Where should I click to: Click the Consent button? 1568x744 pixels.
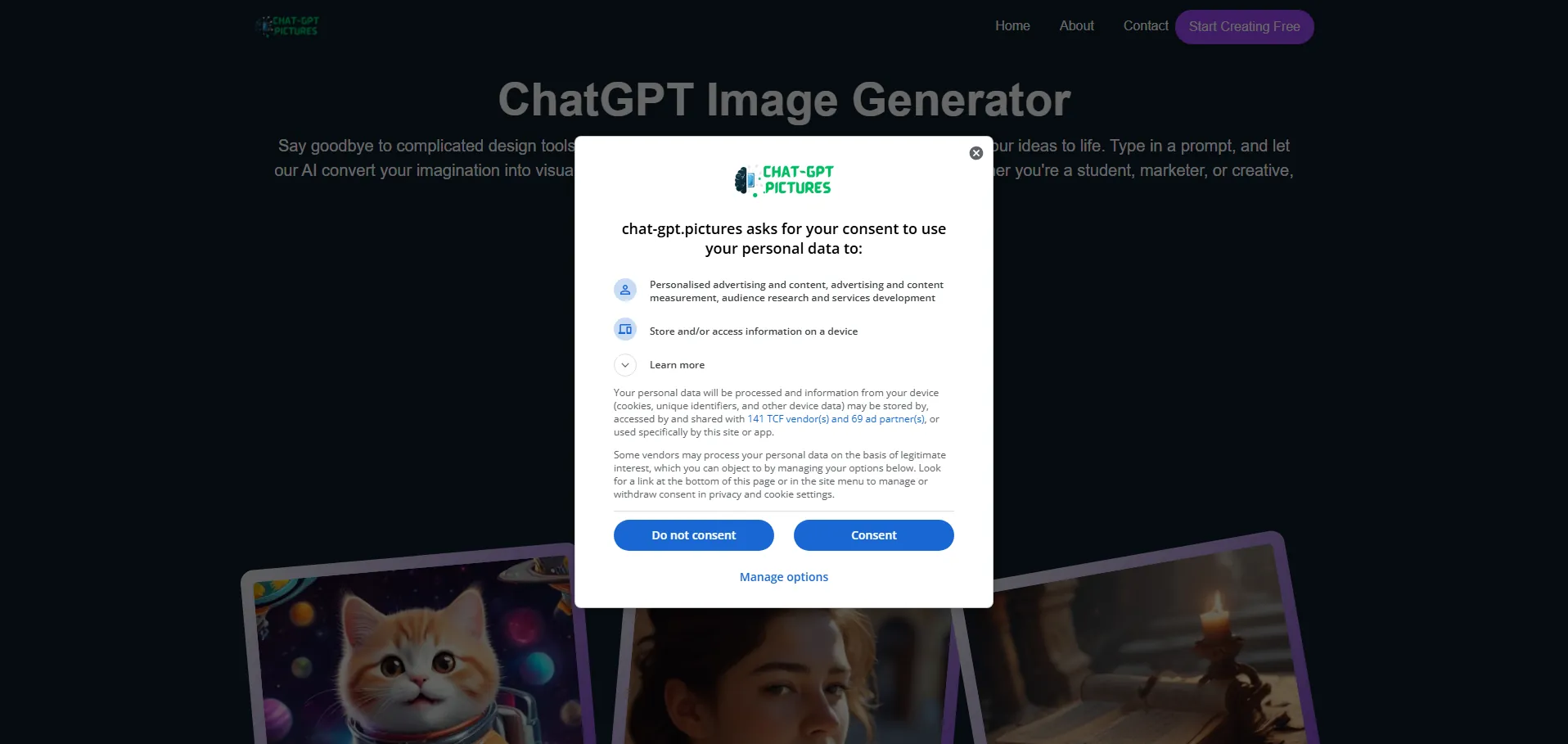click(x=874, y=535)
